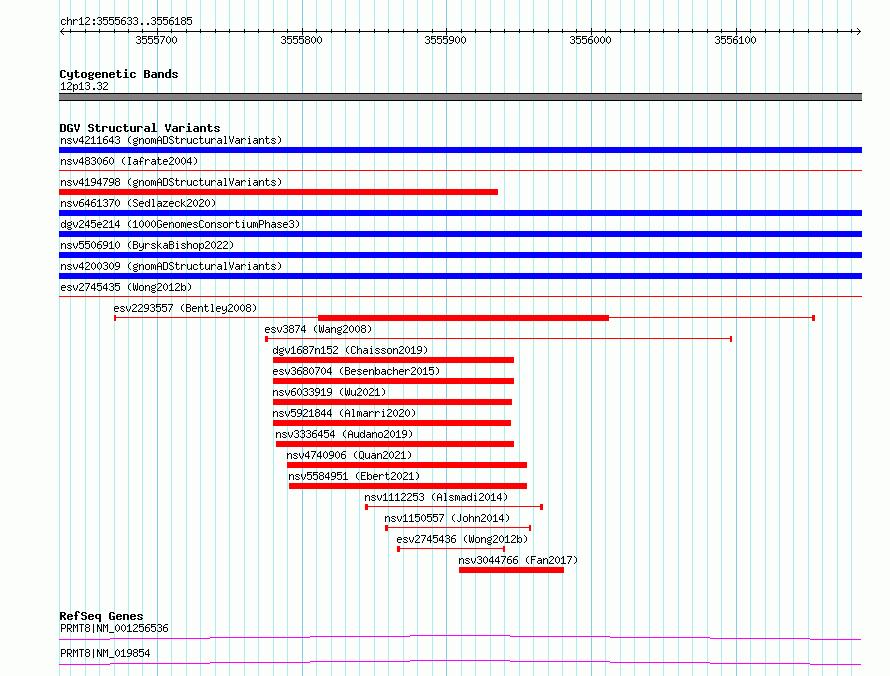Click the chr12:3555633..3556185 coordinates label
Screen dimensions: 890x676
(x=126, y=21)
